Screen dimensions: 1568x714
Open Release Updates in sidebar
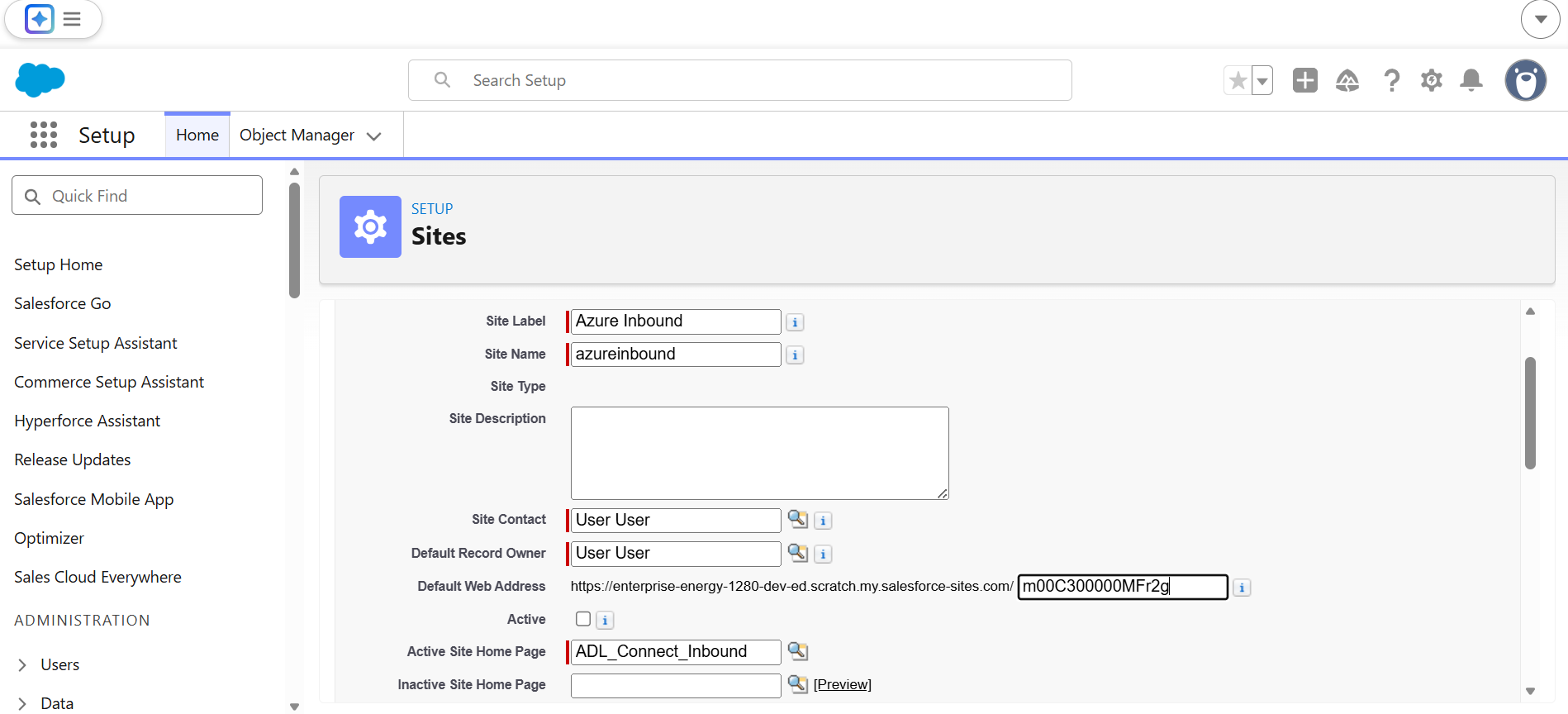73,459
